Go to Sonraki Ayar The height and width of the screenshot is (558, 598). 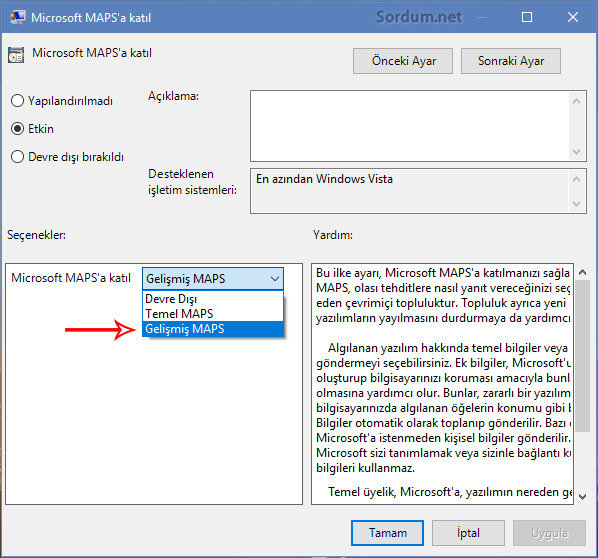(x=511, y=61)
